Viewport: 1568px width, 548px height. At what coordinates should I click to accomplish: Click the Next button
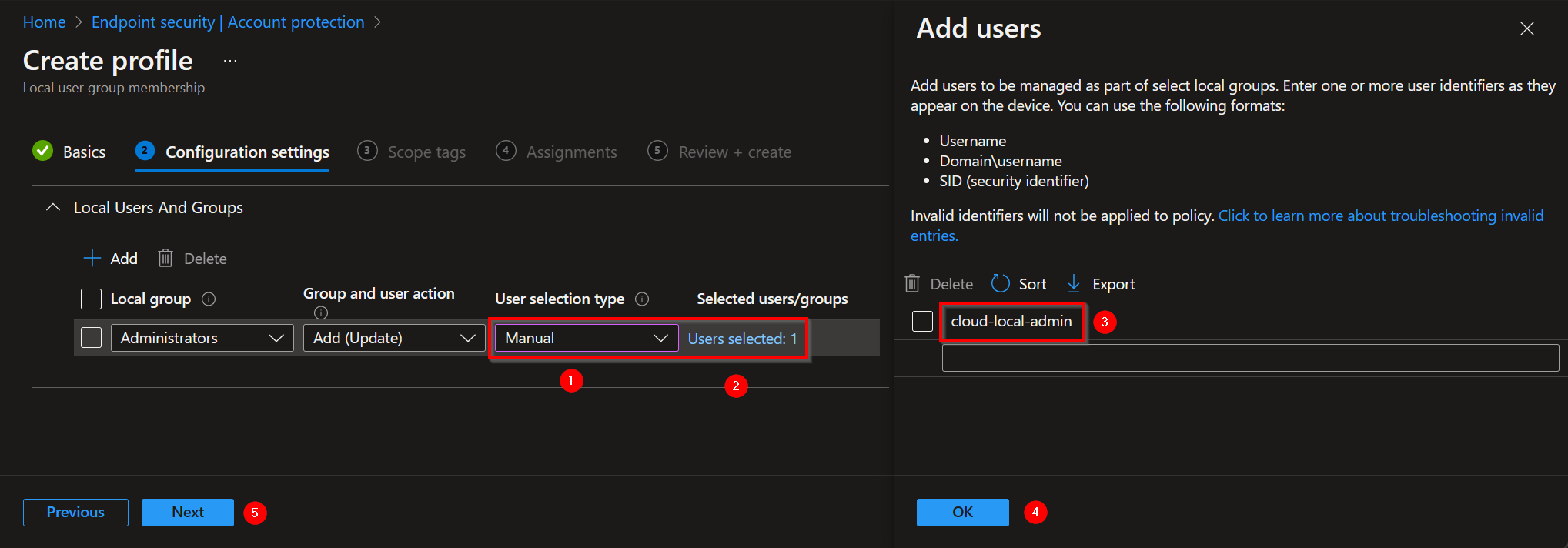[x=188, y=513]
